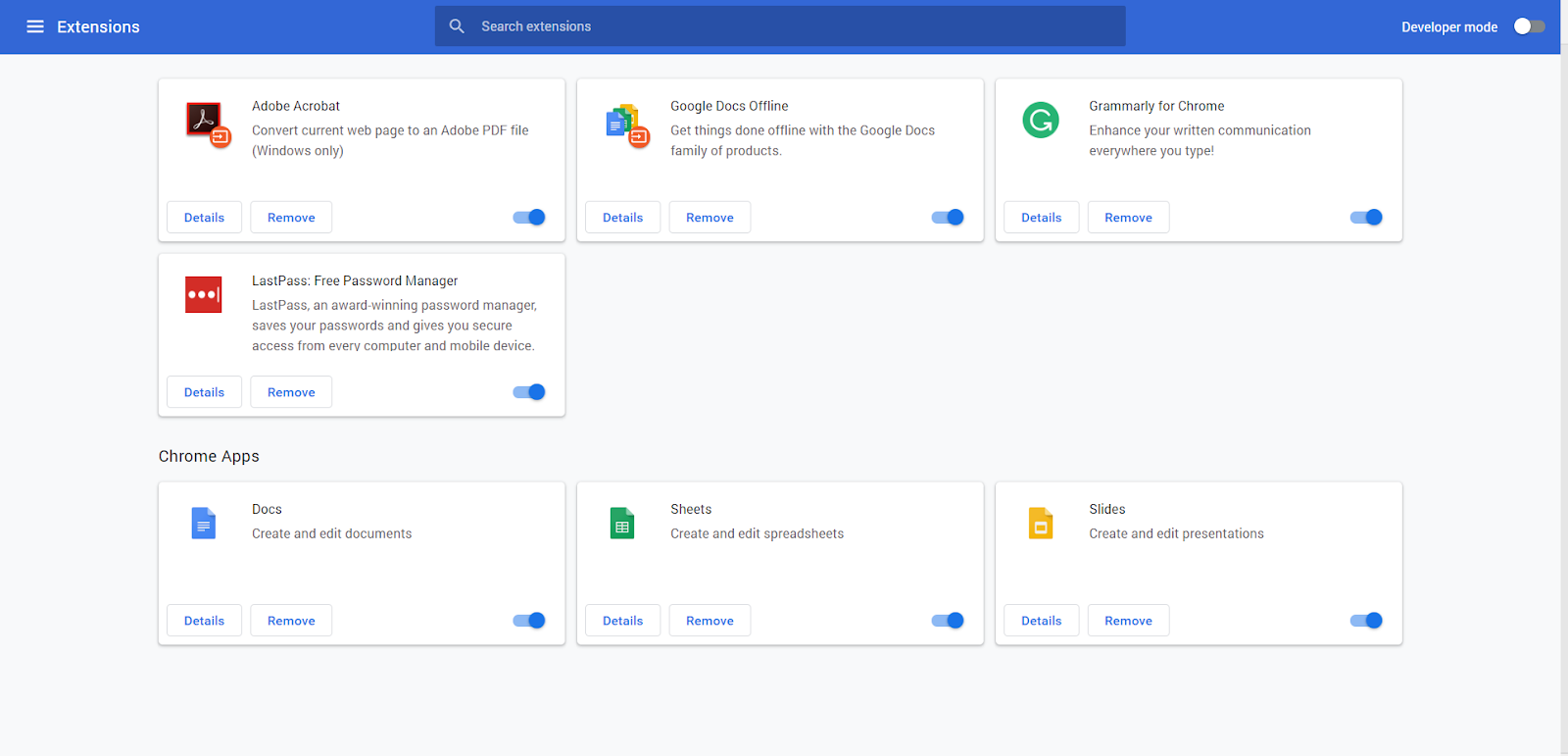This screenshot has height=756, width=1568.
Task: Remove Google Docs Offline extension
Action: pyautogui.click(x=710, y=218)
